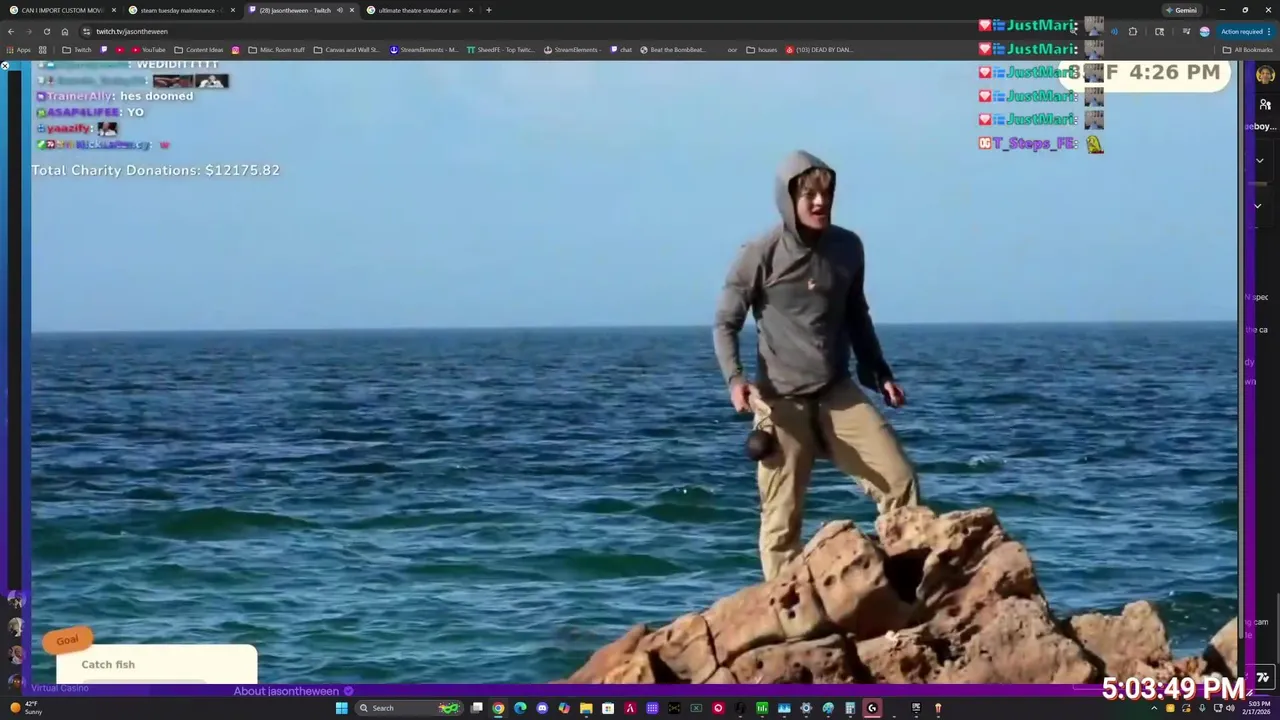Expand the right sidebar's lower chevron
The width and height of the screenshot is (1280, 720).
(1258, 206)
